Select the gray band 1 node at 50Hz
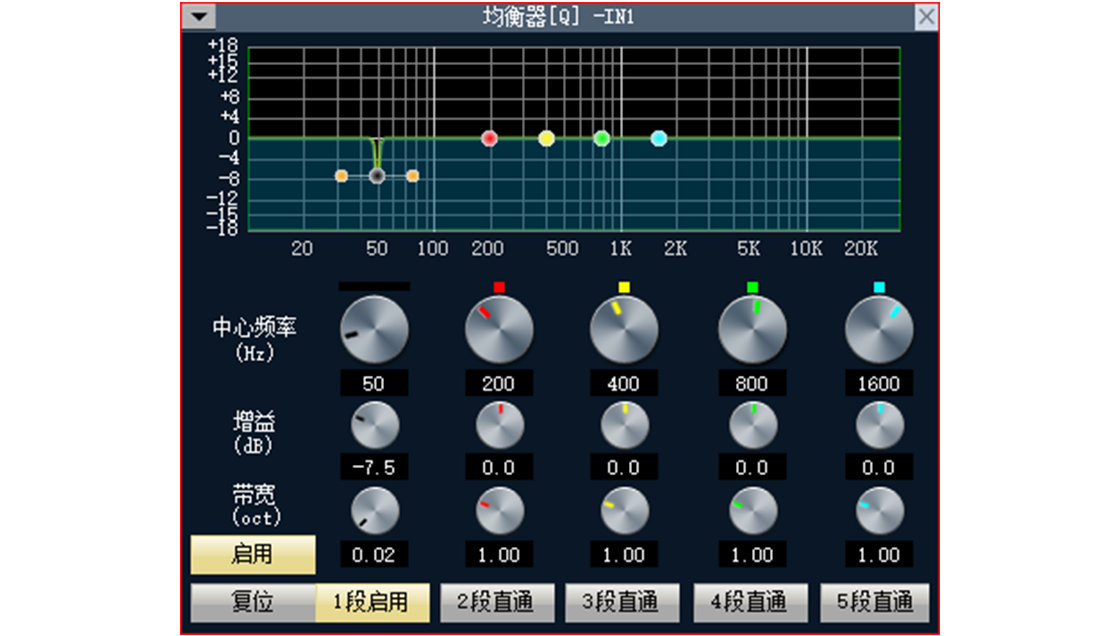The width and height of the screenshot is (1120, 636). 377,176
